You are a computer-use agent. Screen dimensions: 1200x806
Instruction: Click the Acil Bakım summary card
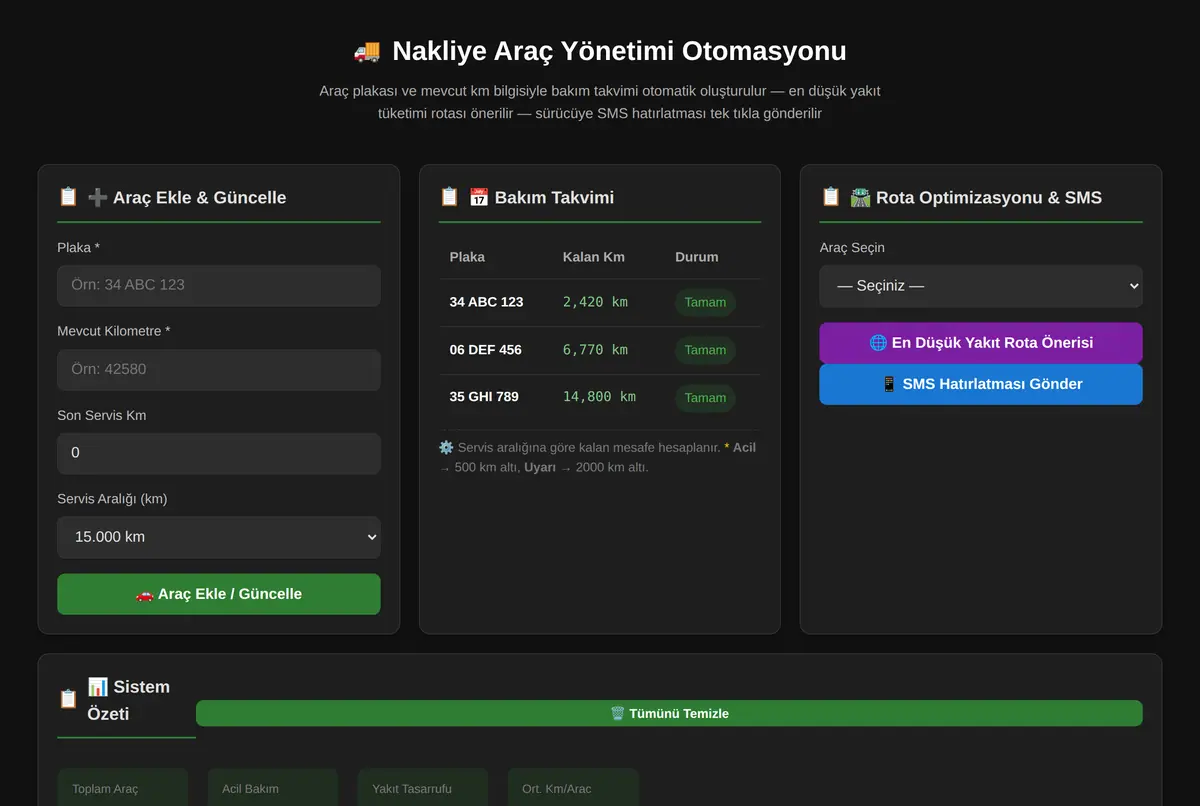(273, 787)
